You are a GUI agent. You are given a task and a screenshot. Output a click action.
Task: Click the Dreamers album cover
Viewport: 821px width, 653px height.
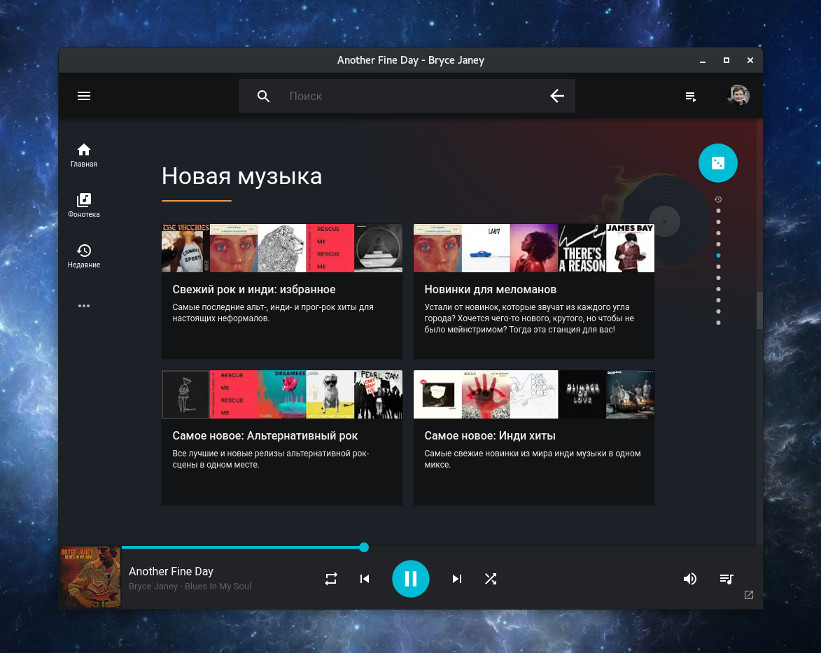pos(282,394)
